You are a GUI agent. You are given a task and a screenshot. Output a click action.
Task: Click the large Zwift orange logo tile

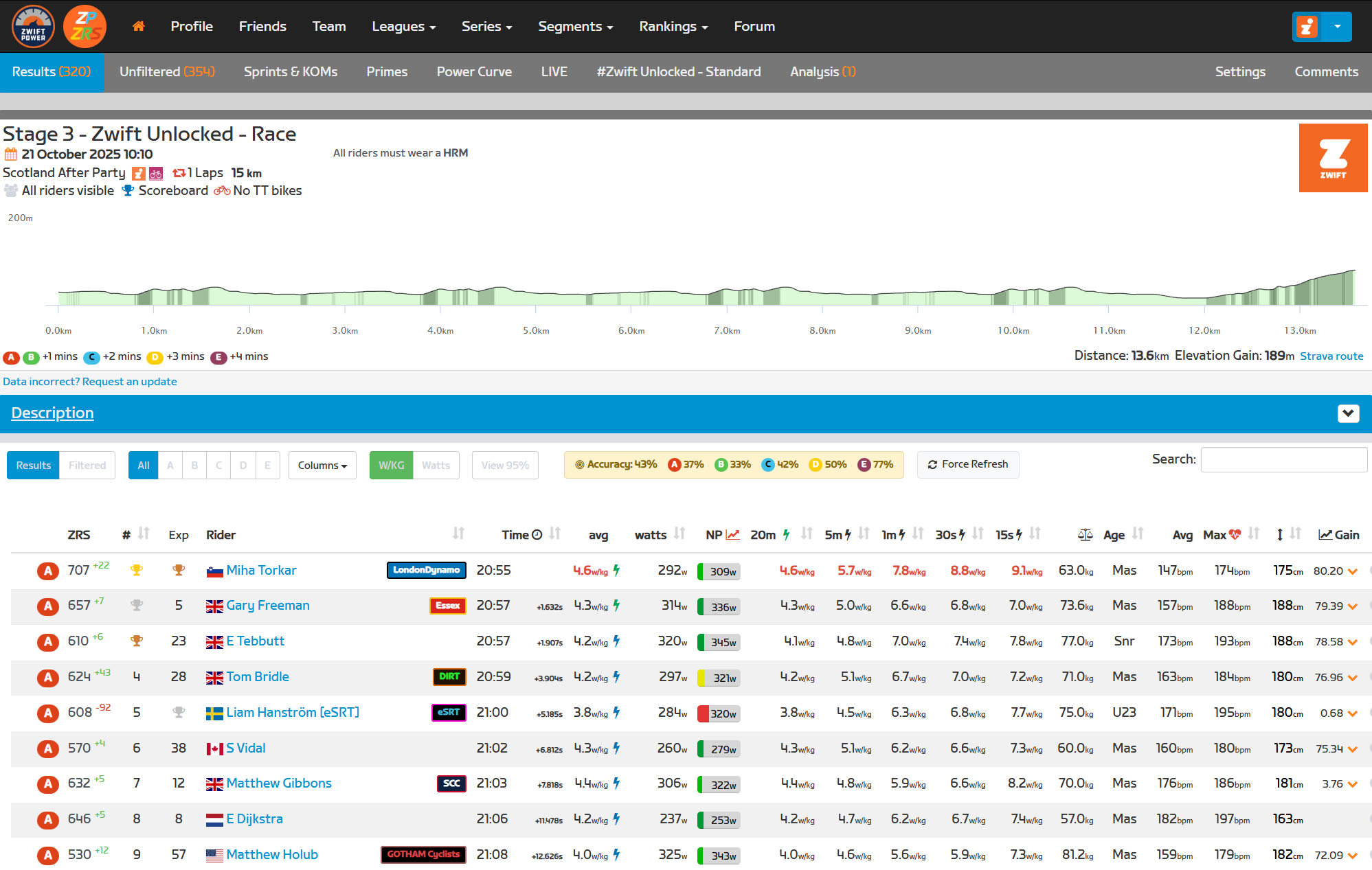[x=1333, y=158]
